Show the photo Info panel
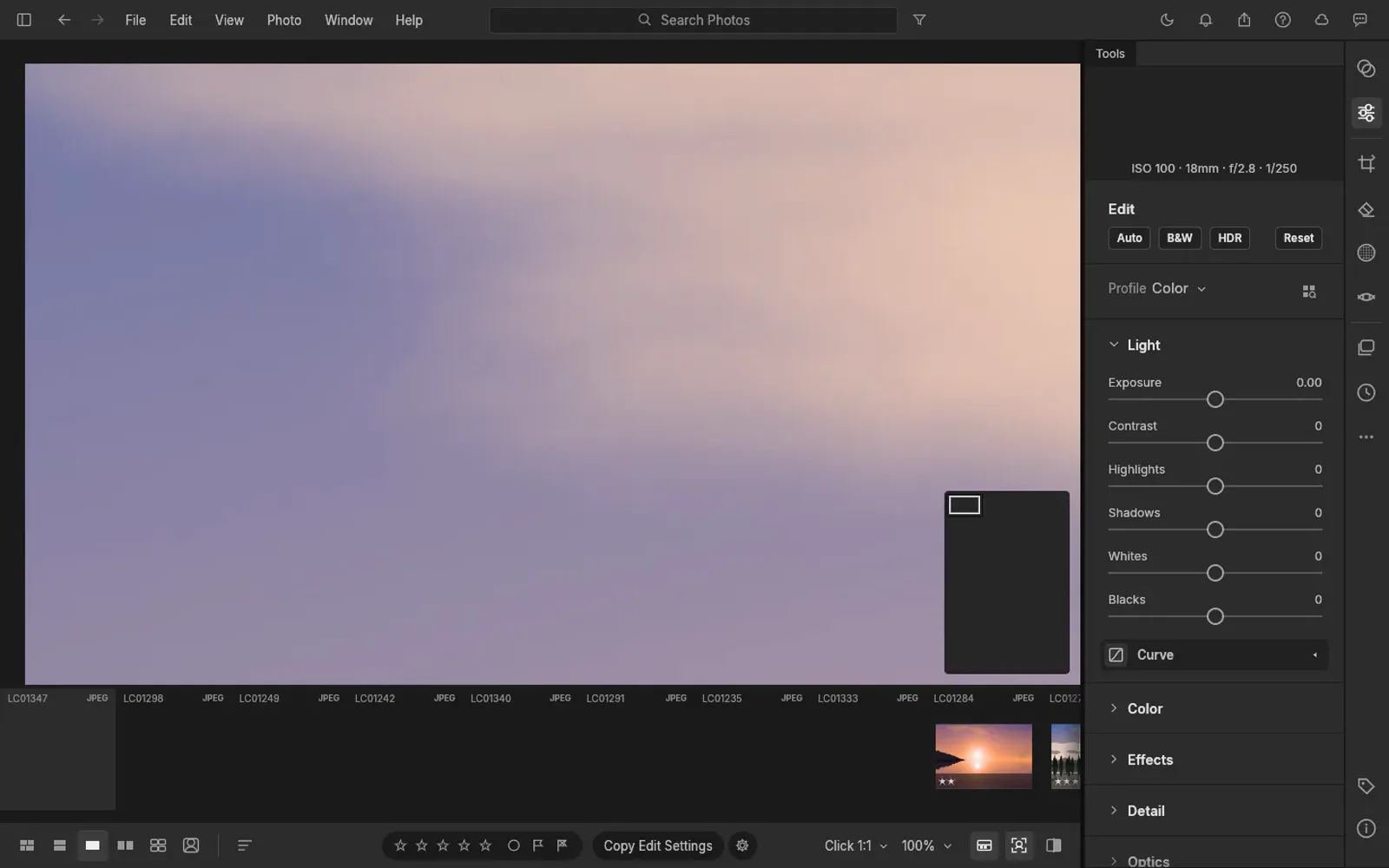Image resolution: width=1389 pixels, height=868 pixels. [x=1366, y=829]
